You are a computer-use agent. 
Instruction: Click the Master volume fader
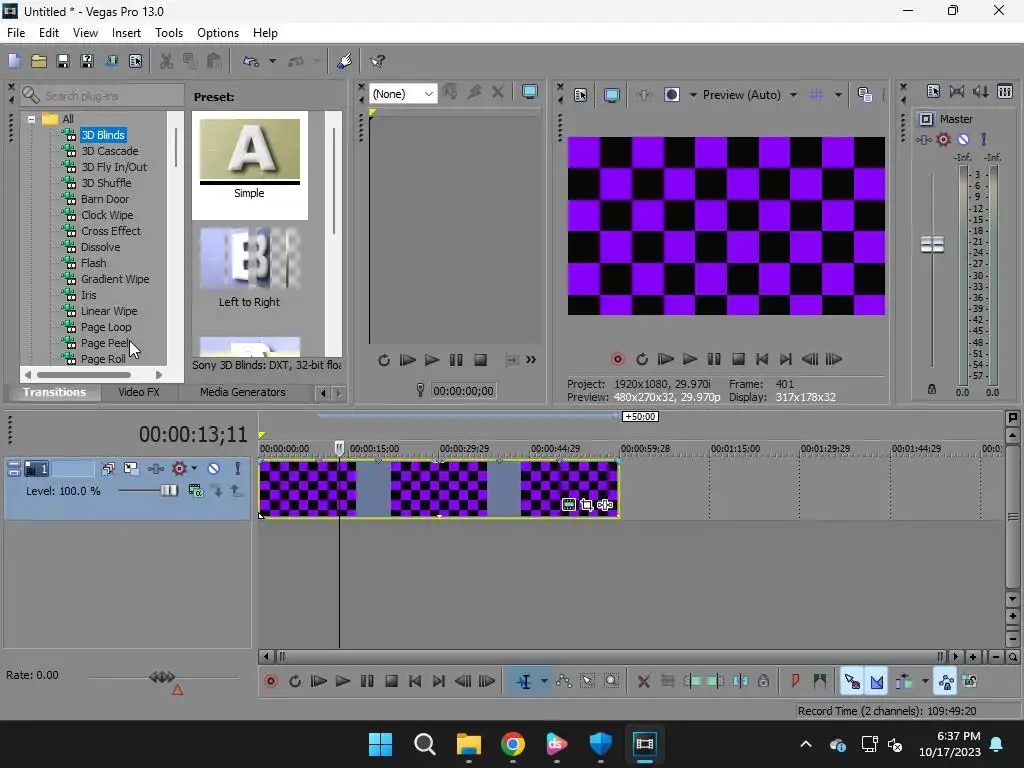point(932,245)
